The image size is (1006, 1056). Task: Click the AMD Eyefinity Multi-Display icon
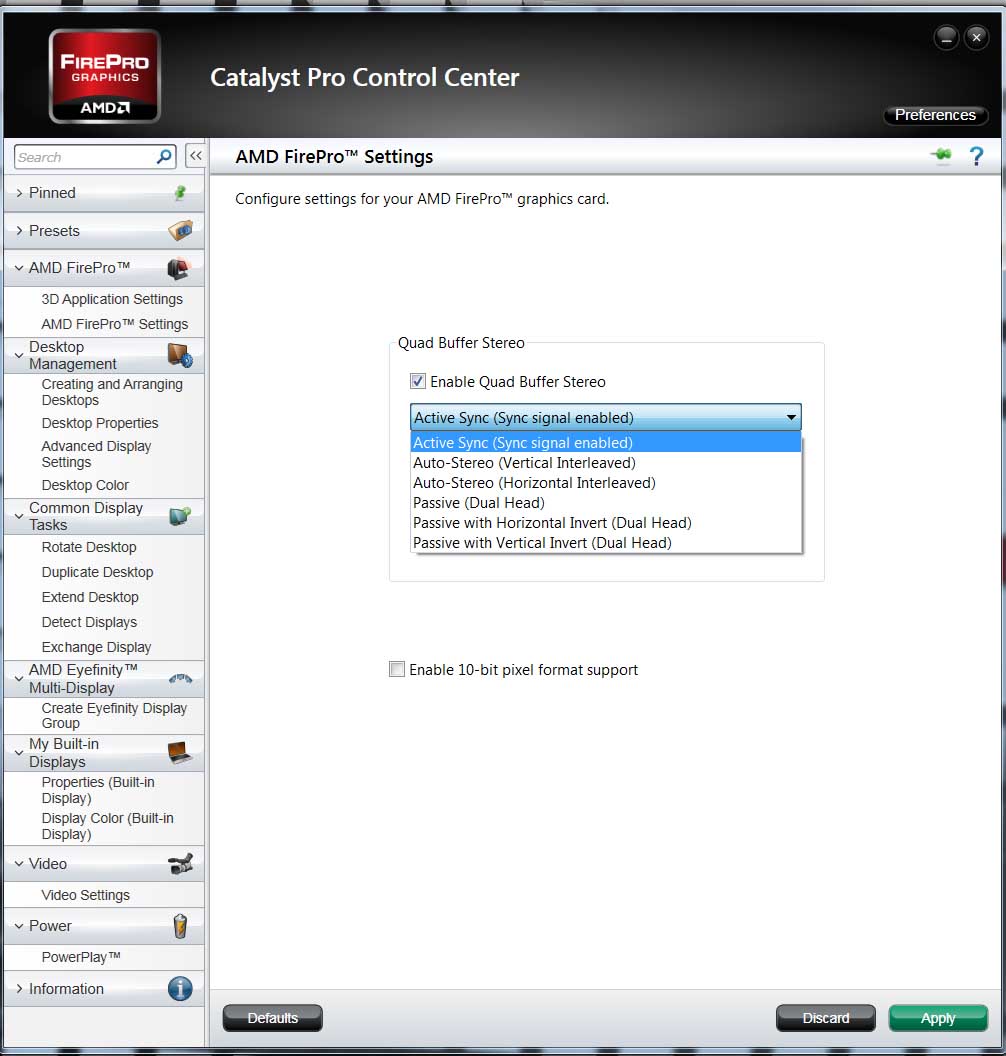pyautogui.click(x=180, y=678)
